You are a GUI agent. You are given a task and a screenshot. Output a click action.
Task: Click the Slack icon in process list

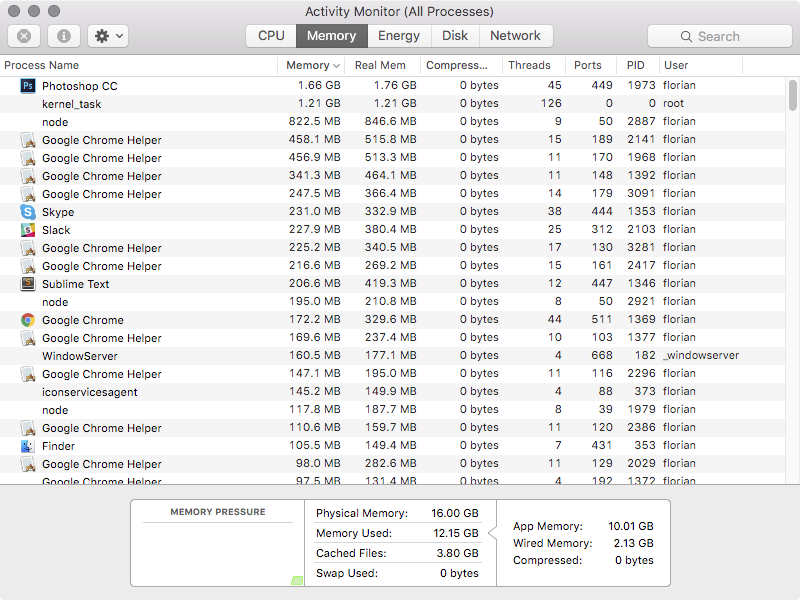(28, 230)
